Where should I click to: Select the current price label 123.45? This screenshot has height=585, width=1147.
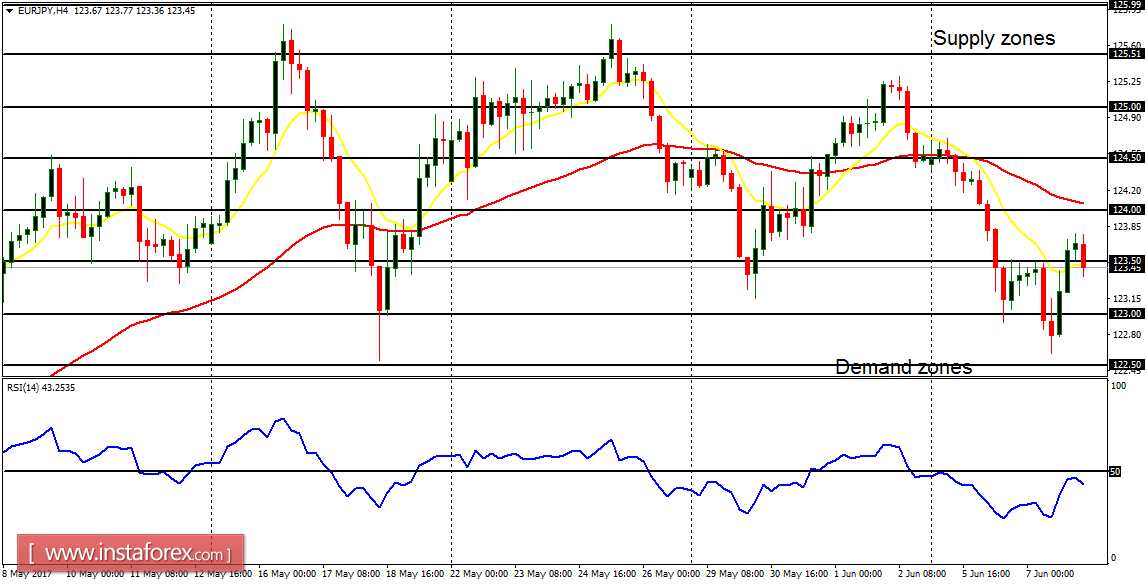point(1126,269)
